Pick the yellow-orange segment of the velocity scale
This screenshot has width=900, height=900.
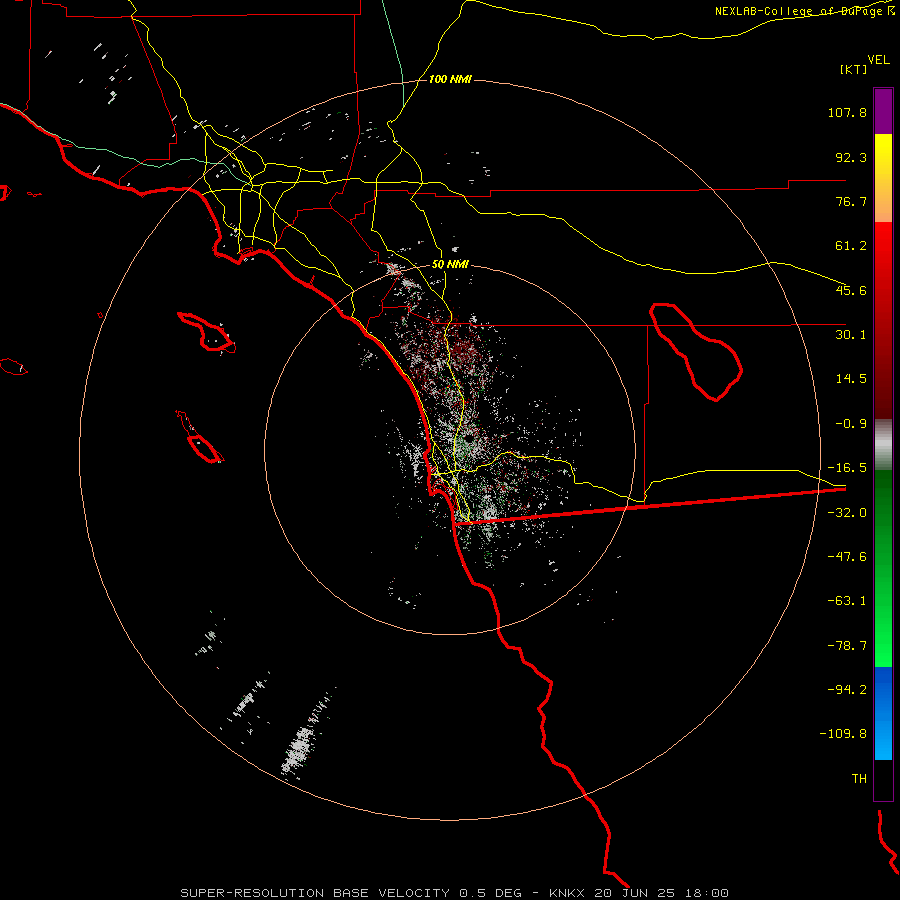[x=883, y=178]
